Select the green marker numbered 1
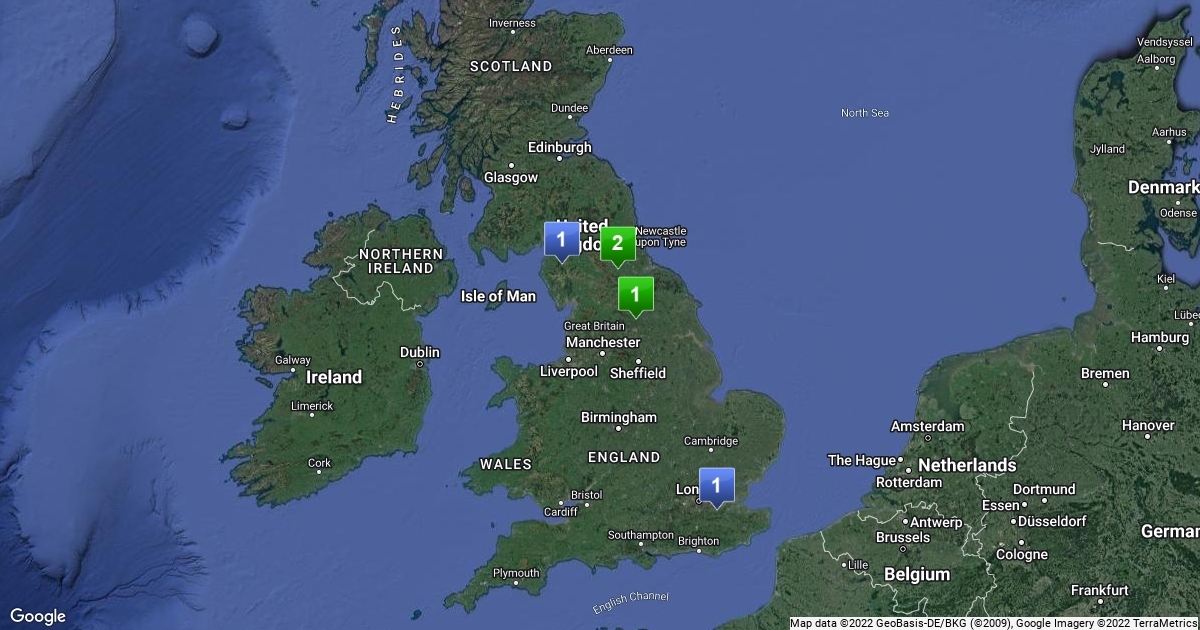The width and height of the screenshot is (1200, 630). 635,297
